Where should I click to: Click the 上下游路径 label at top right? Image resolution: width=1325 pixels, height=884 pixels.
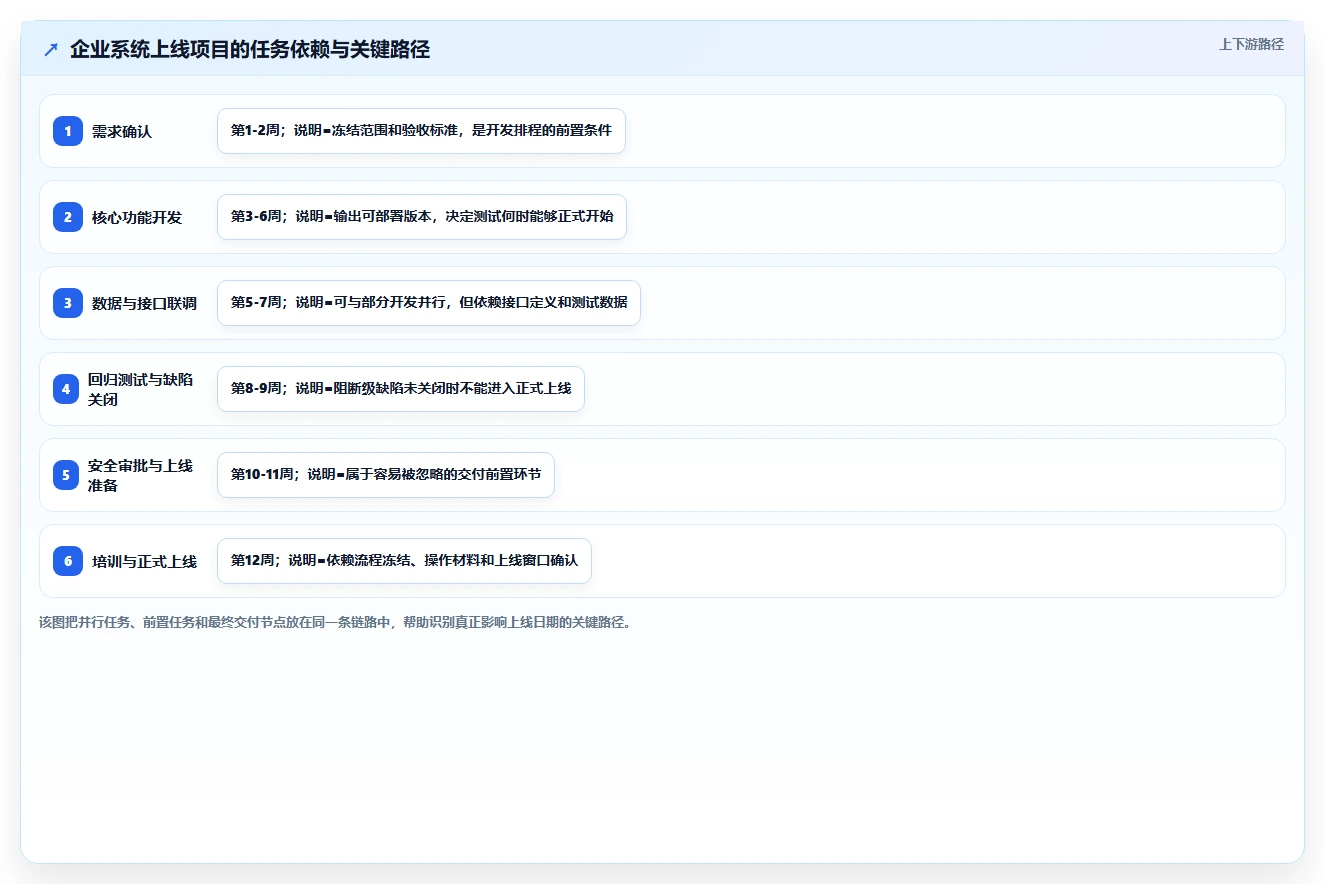[x=1251, y=44]
